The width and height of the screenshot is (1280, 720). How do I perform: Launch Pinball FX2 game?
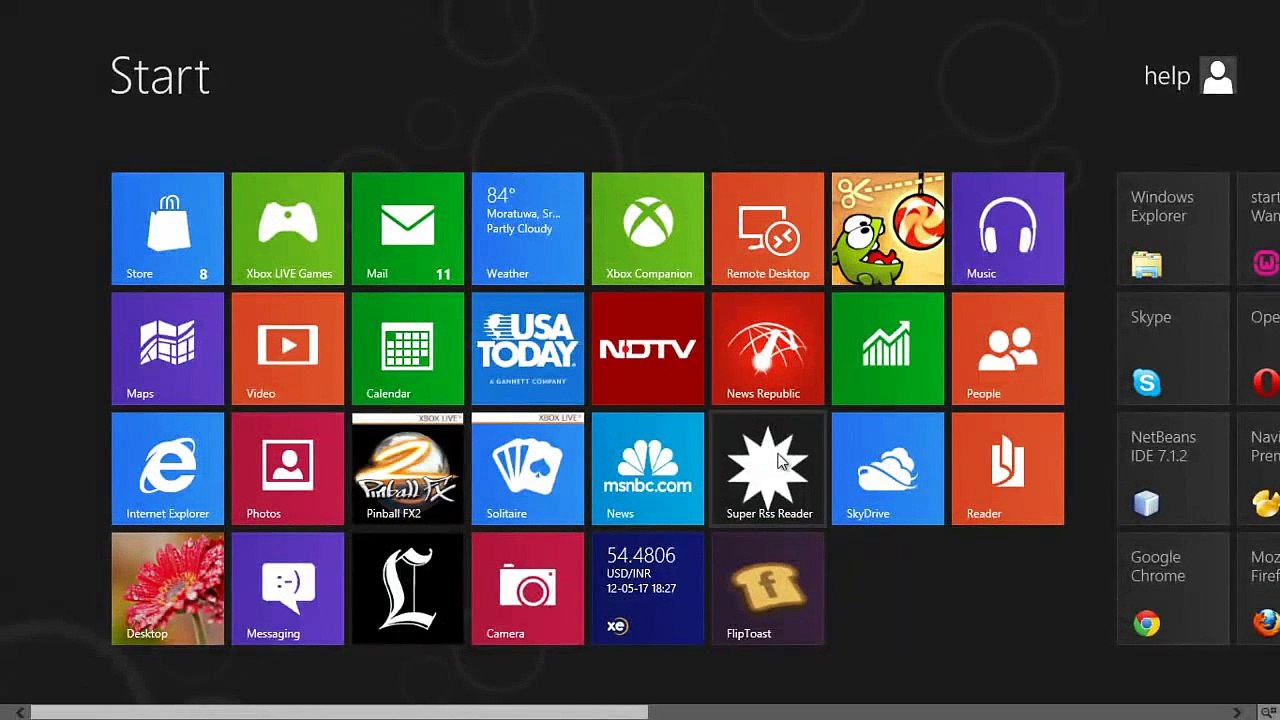[407, 469]
